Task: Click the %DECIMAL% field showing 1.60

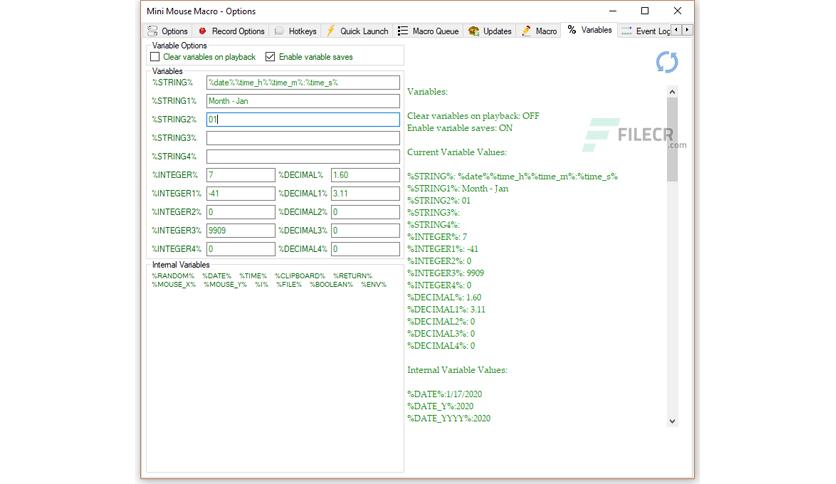Action: [x=365, y=175]
